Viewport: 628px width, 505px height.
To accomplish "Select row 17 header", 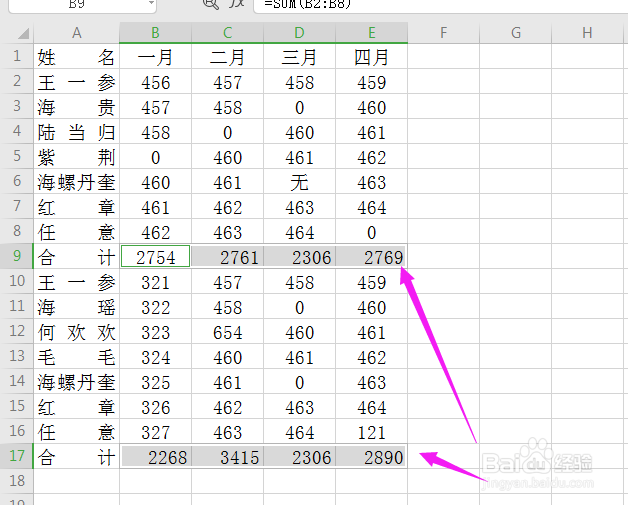I will (x=17, y=456).
